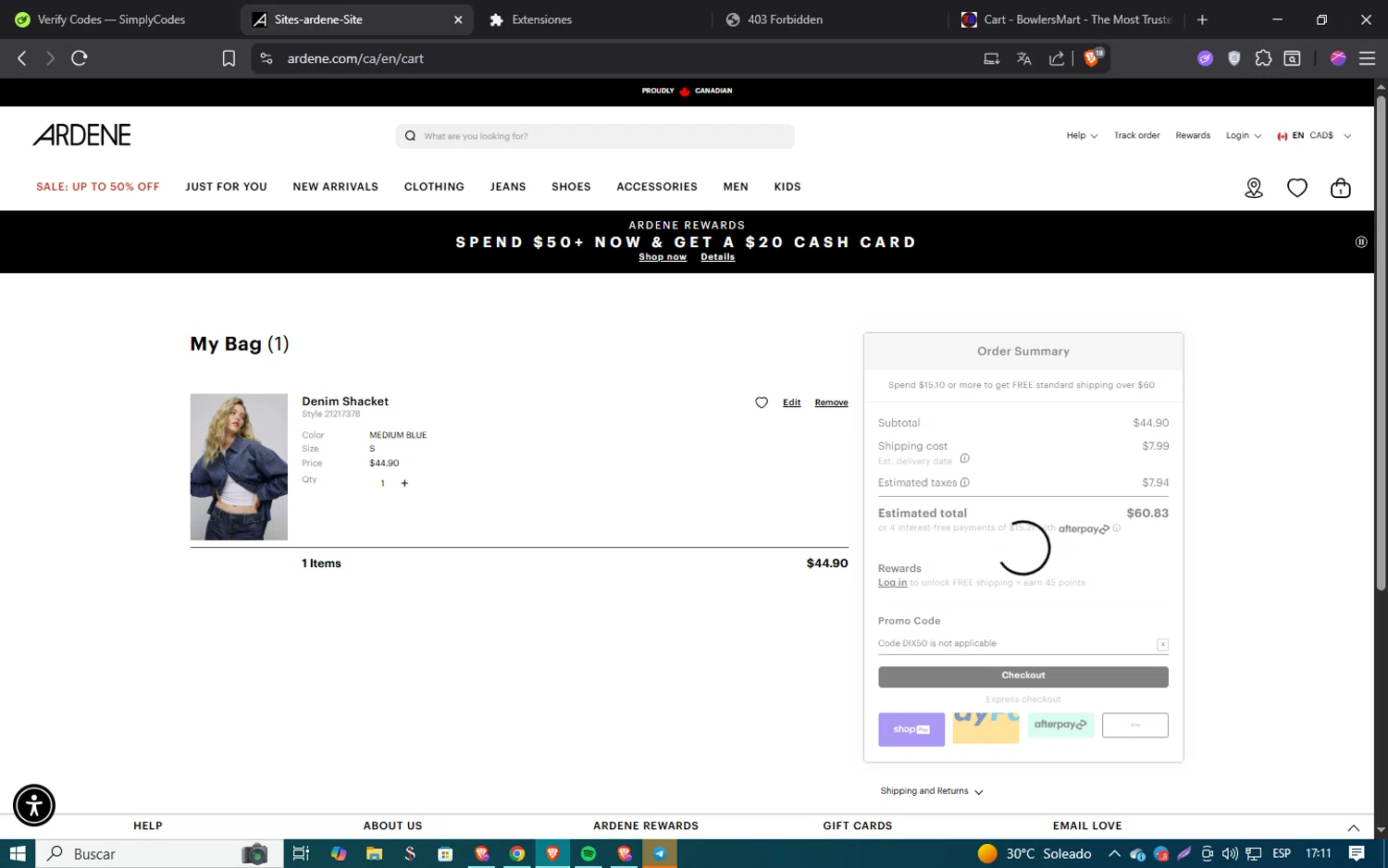Go back to the previous page
Screen dimensions: 1388x868
point(22,58)
